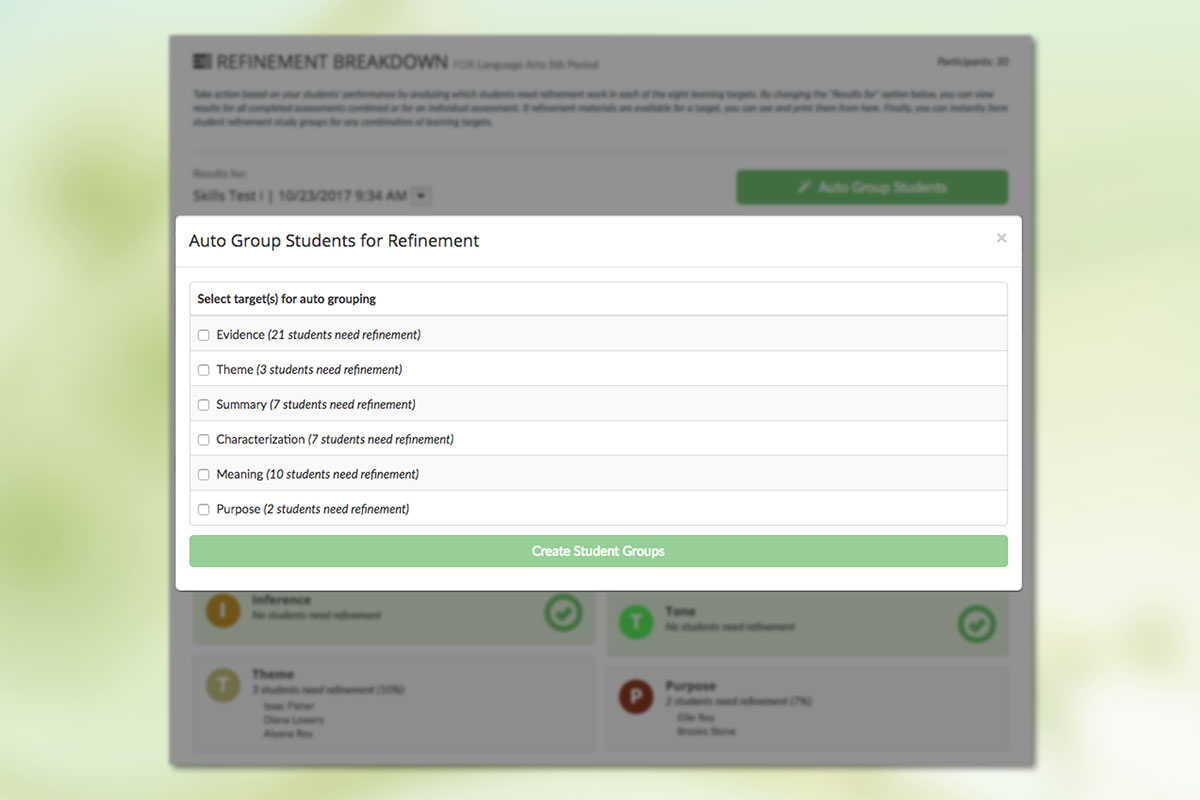Click student name Diana Lowery
Viewport: 1200px width, 800px height.
295,719
